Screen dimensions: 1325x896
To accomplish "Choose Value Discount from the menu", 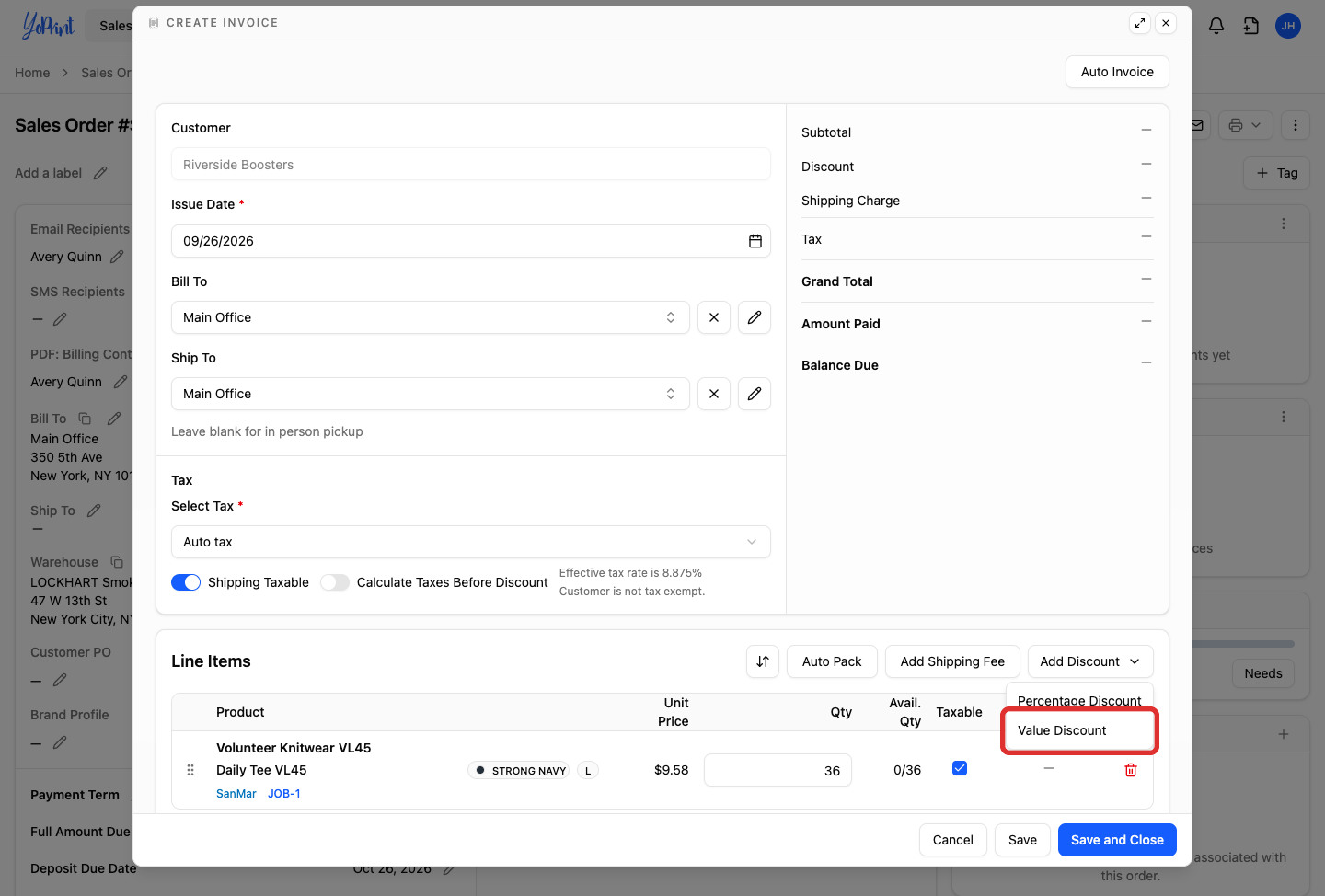I will [x=1079, y=730].
